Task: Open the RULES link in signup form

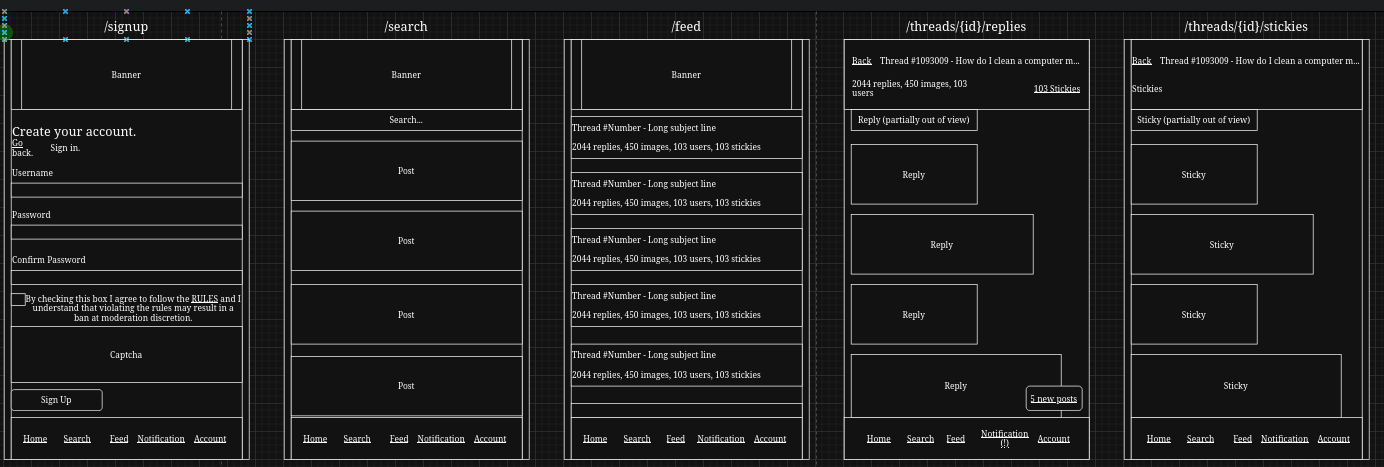Action: click(x=204, y=299)
